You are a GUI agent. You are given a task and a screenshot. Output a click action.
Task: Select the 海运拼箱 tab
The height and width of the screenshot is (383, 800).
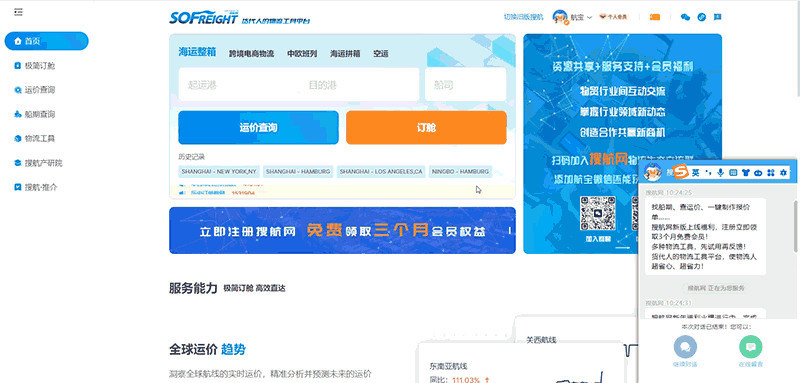(x=345, y=53)
